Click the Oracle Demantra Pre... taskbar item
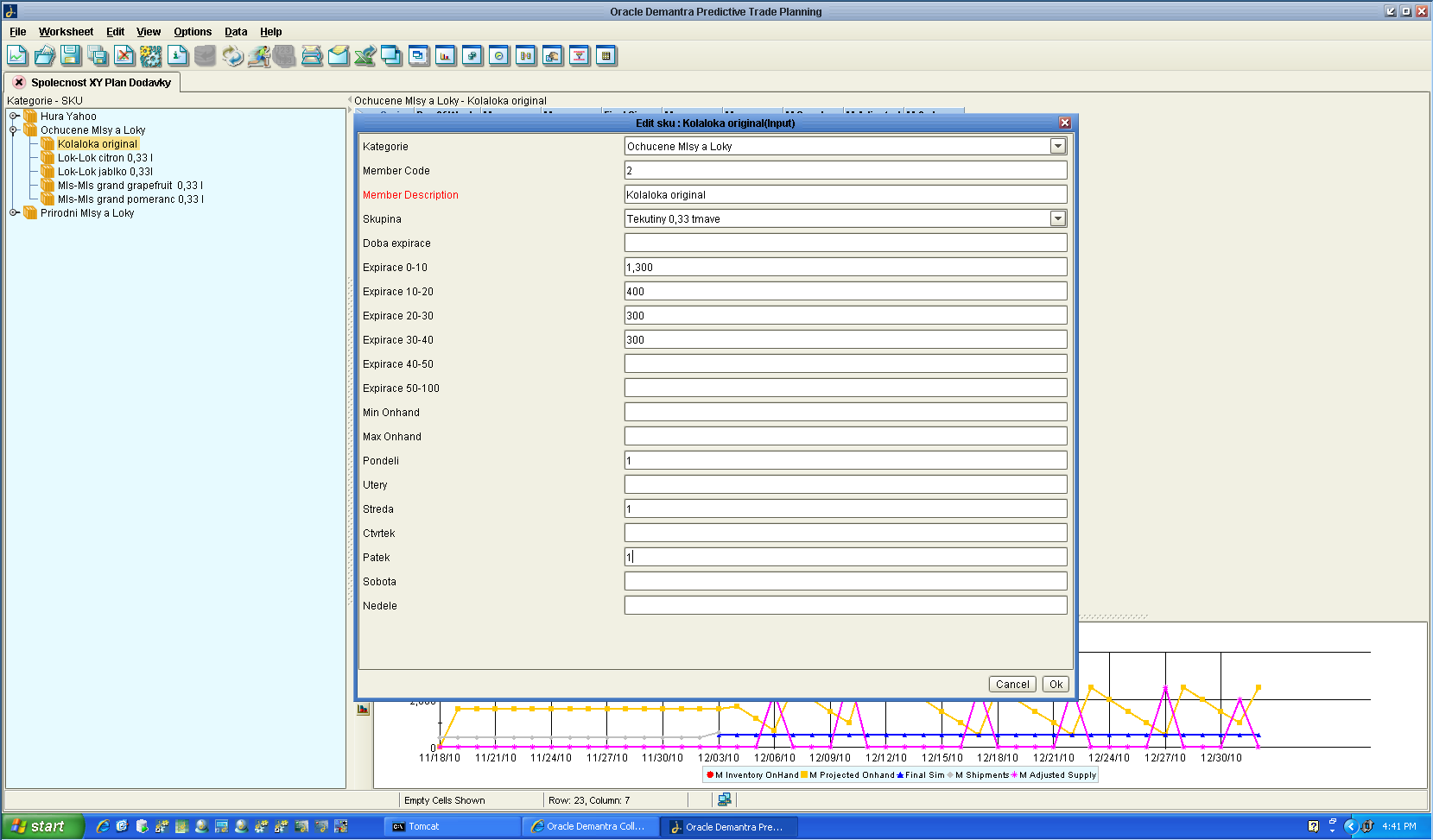The width and height of the screenshot is (1433, 840). (x=730, y=826)
